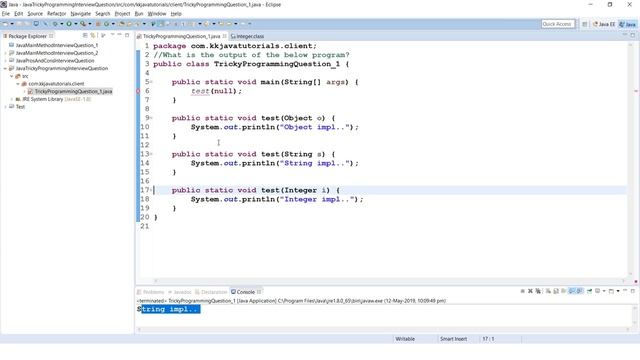Select JavaMainMethodInterviewQuestion_2 project
Screen dimensions: 640x360
click(x=57, y=53)
